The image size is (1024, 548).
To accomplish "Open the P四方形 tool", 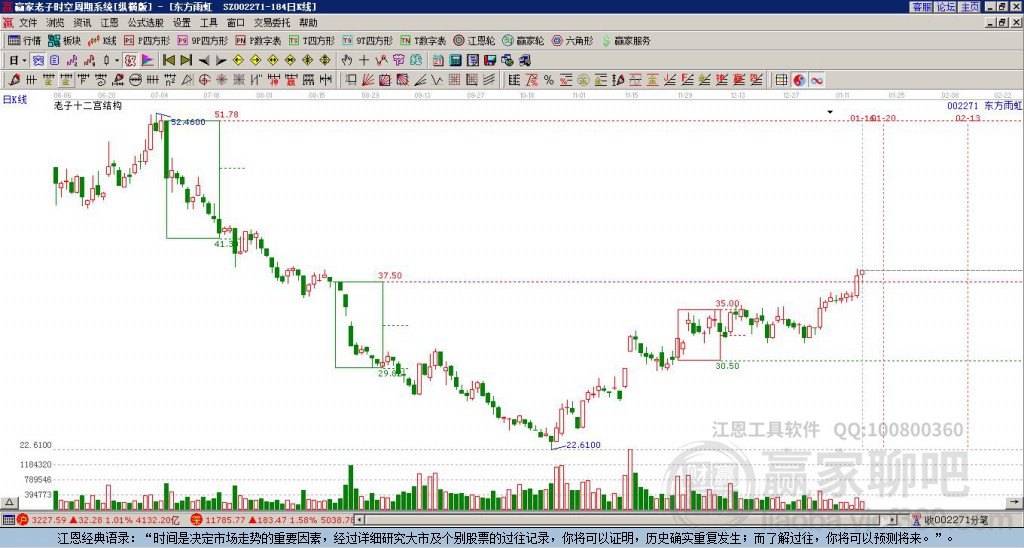I will (147, 40).
